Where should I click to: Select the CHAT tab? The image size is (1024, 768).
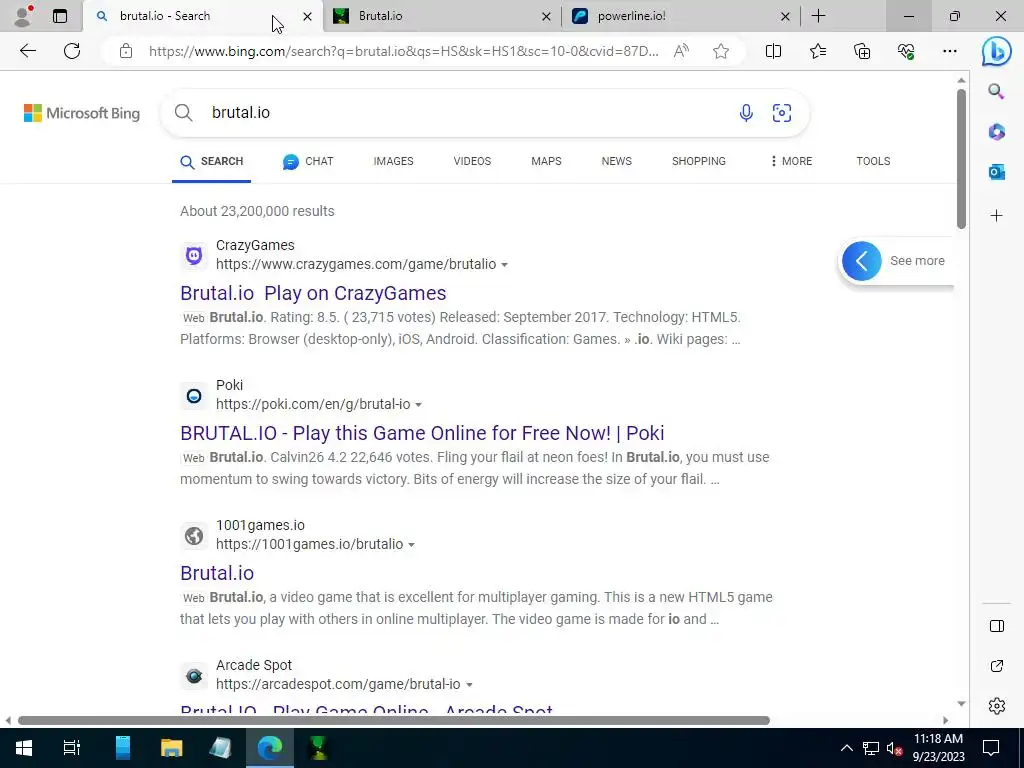click(308, 161)
